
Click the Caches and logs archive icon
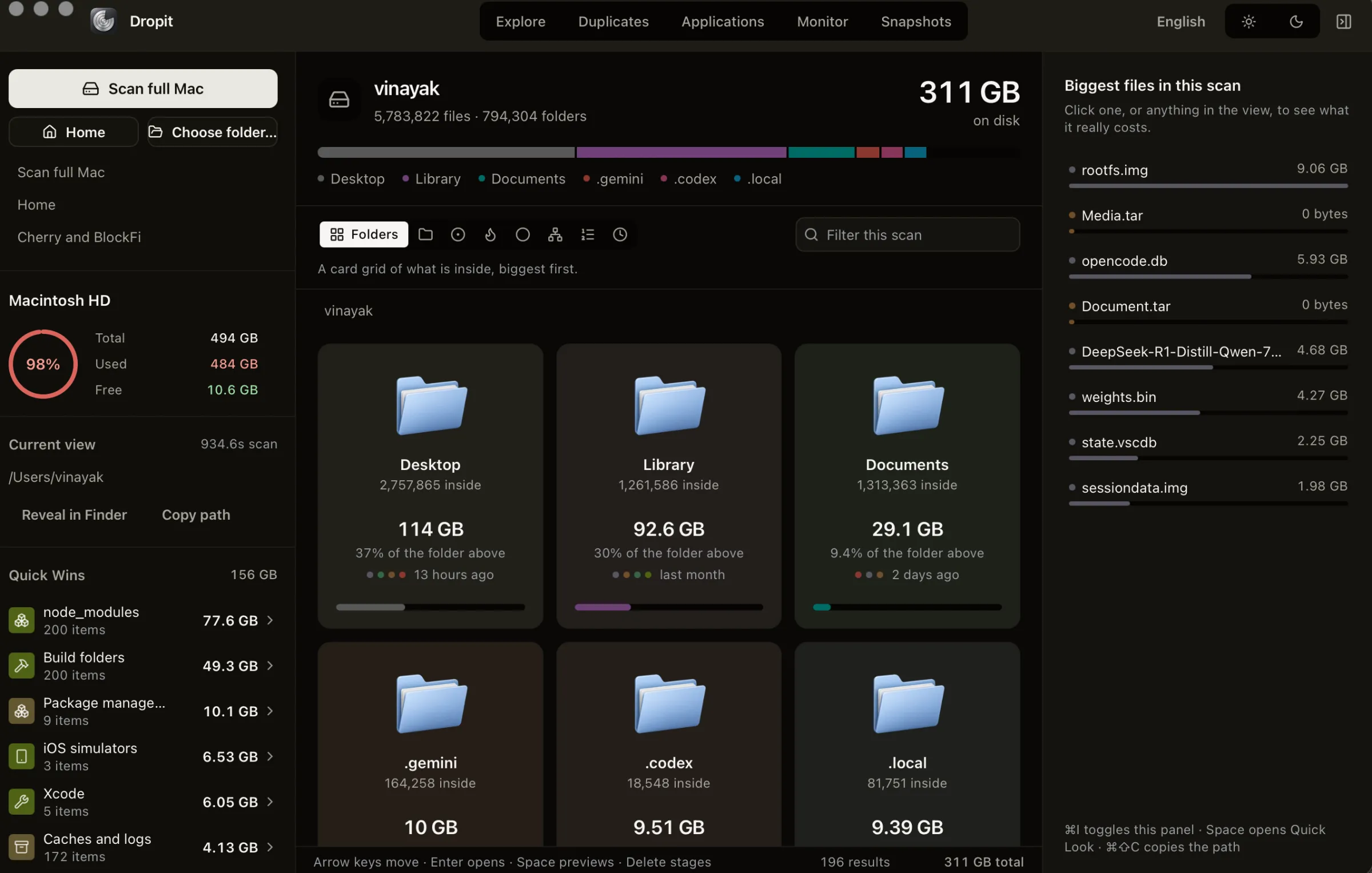22,847
